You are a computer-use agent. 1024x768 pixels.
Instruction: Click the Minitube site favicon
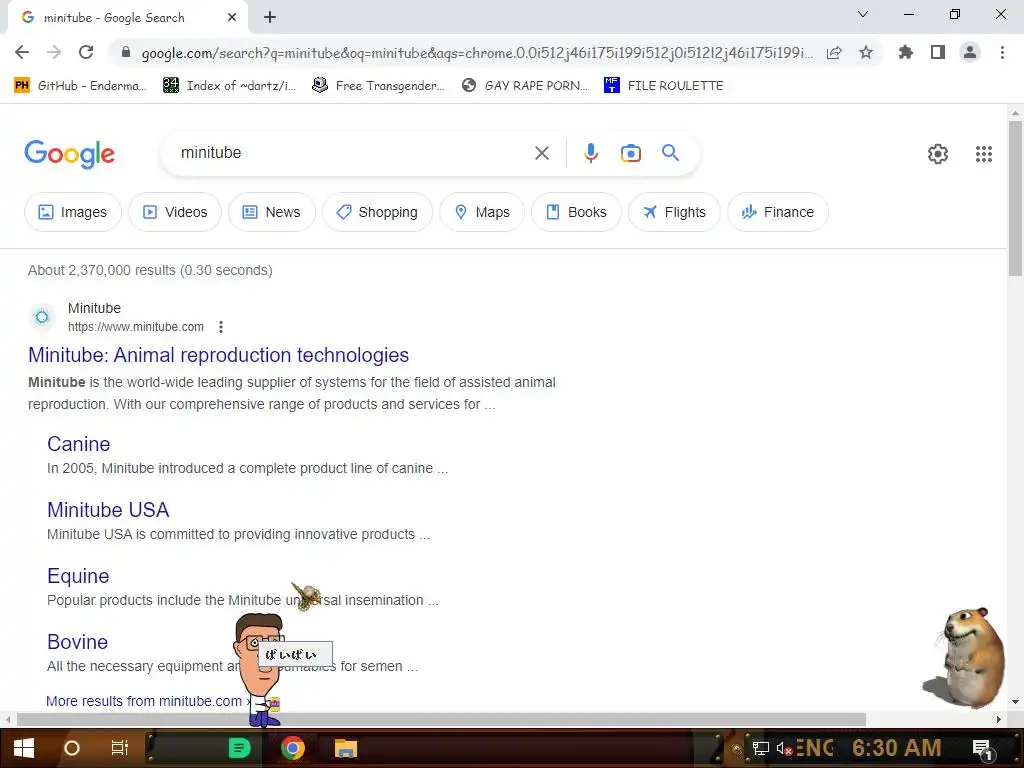coord(42,317)
